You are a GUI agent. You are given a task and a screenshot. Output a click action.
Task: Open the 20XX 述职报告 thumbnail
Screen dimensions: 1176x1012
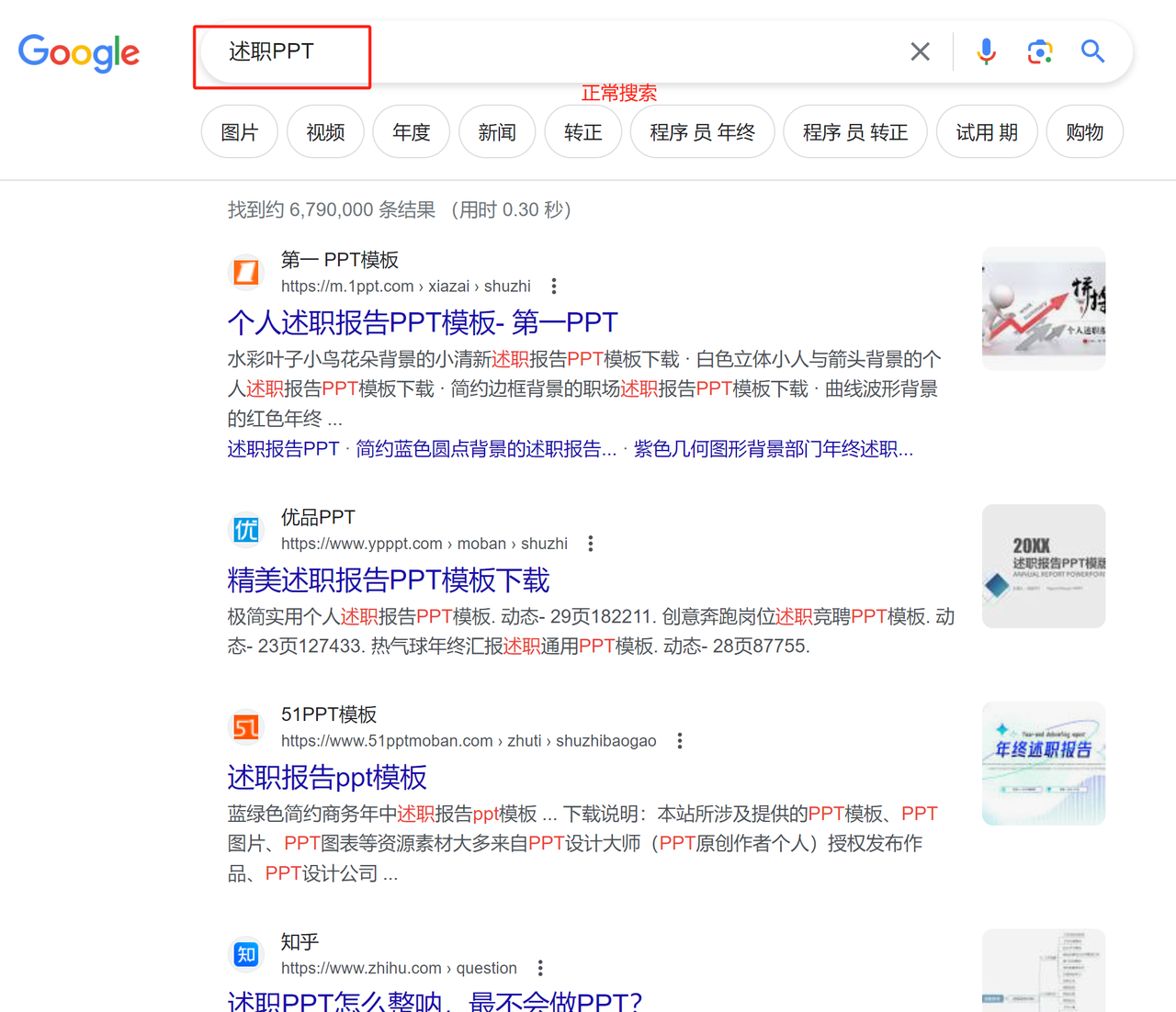[x=1044, y=566]
